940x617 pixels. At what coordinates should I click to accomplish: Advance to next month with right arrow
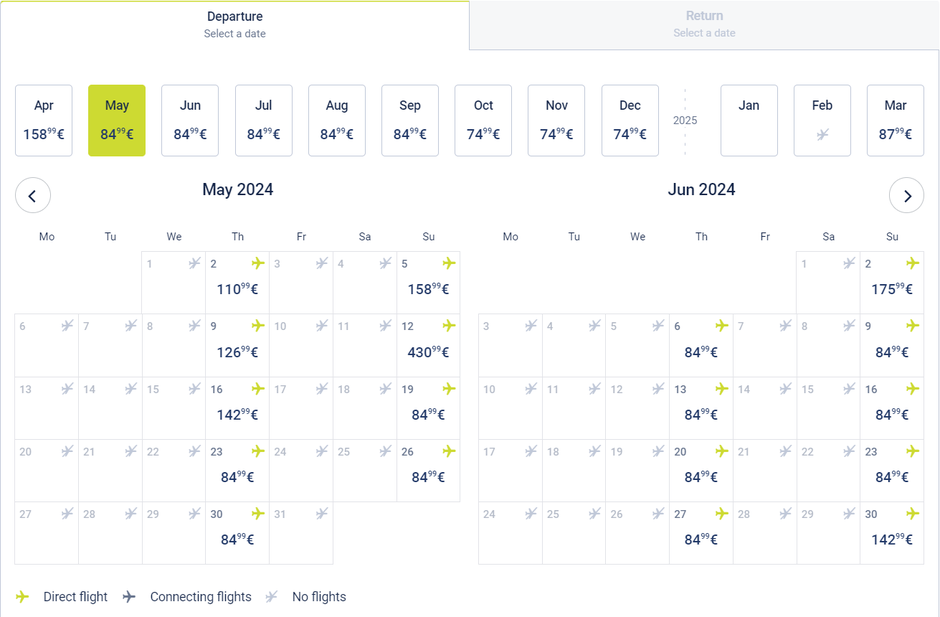[x=906, y=196]
